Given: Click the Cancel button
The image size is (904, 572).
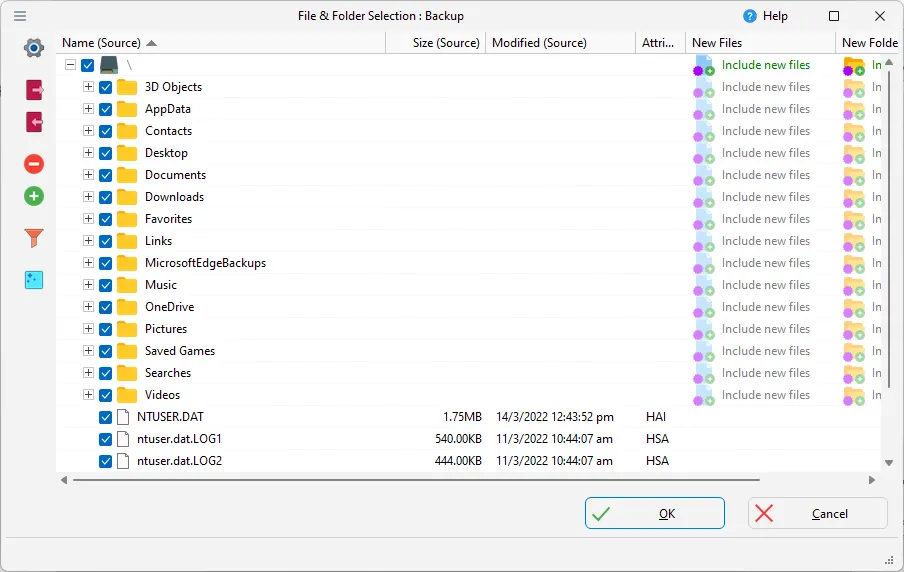Looking at the screenshot, I should 818,513.
